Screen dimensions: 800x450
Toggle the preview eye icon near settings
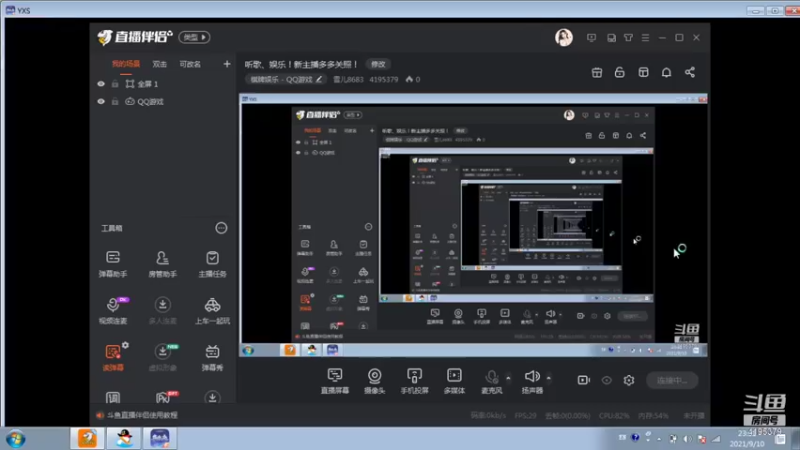(x=606, y=380)
